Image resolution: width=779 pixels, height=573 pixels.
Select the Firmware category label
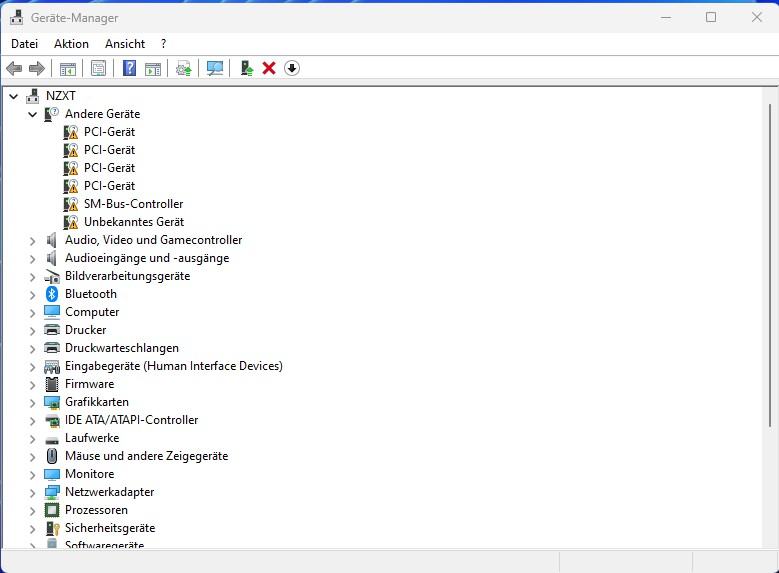[89, 384]
